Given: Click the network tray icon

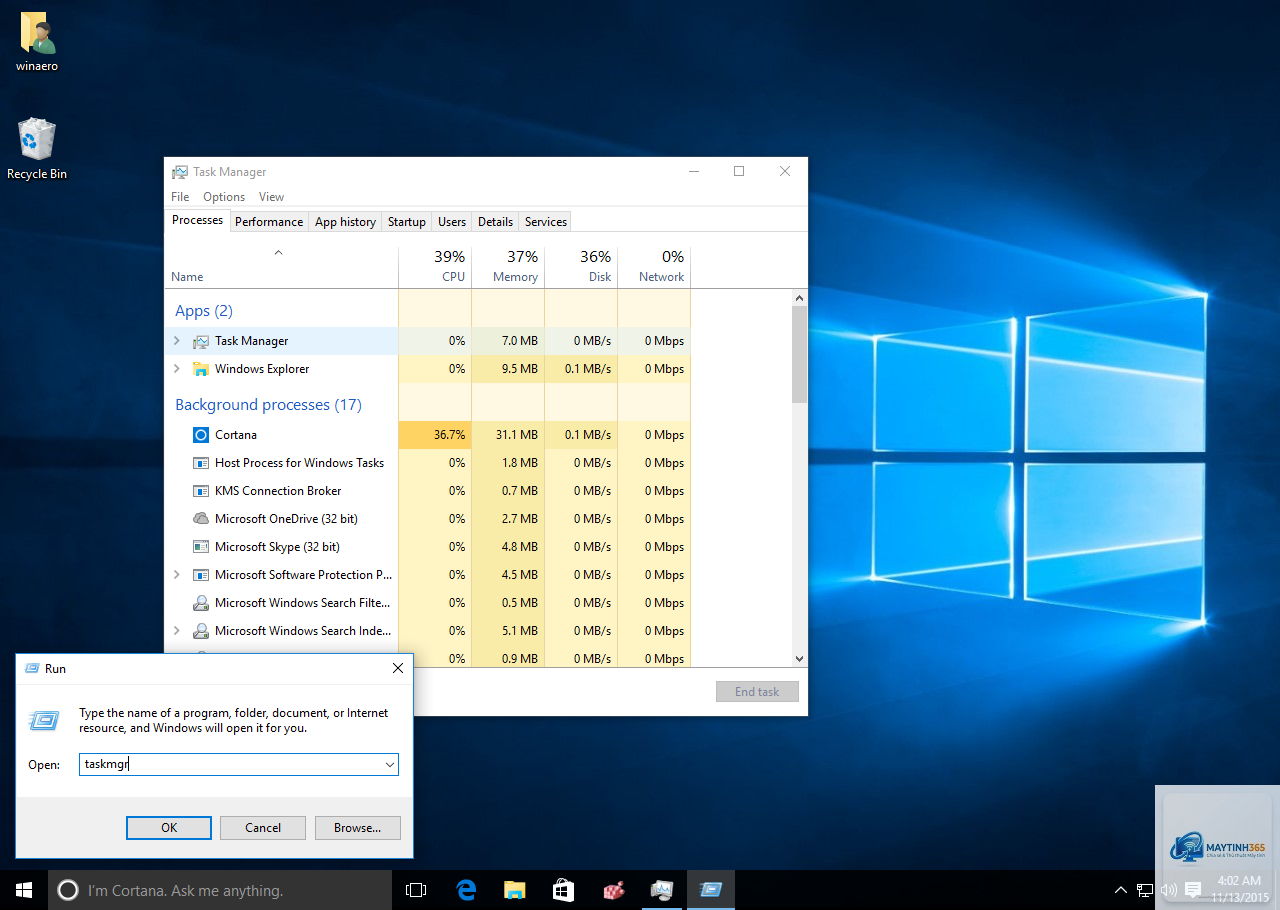Looking at the screenshot, I should tap(1145, 890).
